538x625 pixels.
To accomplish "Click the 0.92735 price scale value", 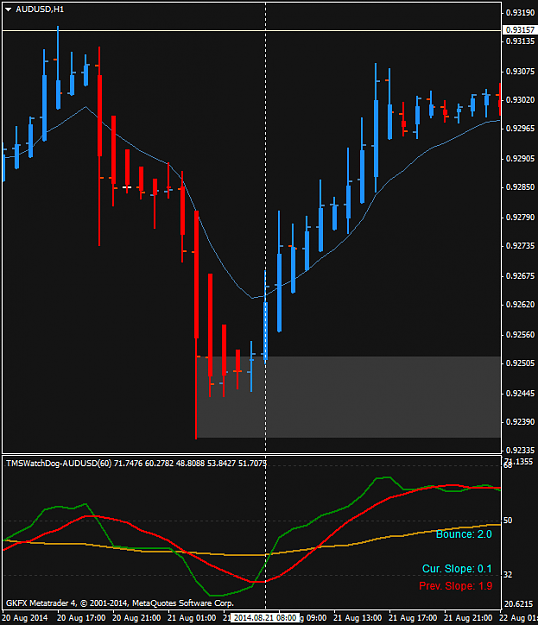I will pos(520,246).
